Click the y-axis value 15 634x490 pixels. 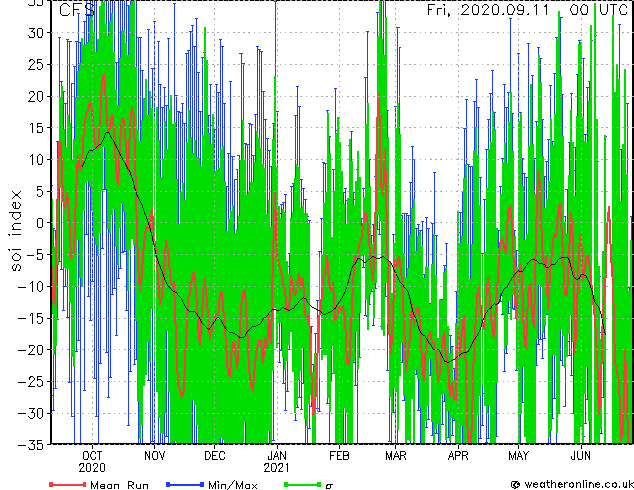click(x=36, y=128)
